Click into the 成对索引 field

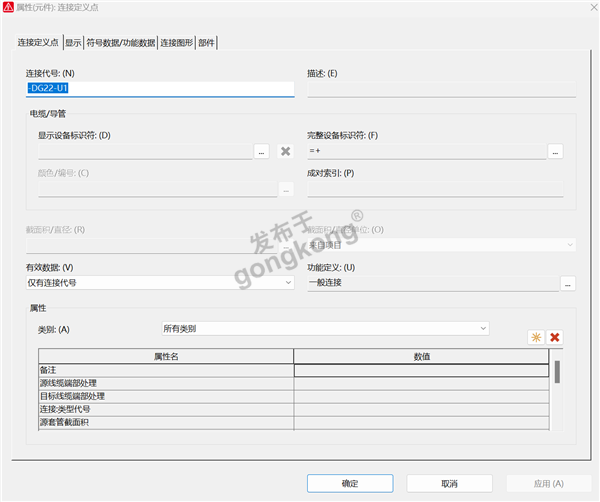click(435, 189)
